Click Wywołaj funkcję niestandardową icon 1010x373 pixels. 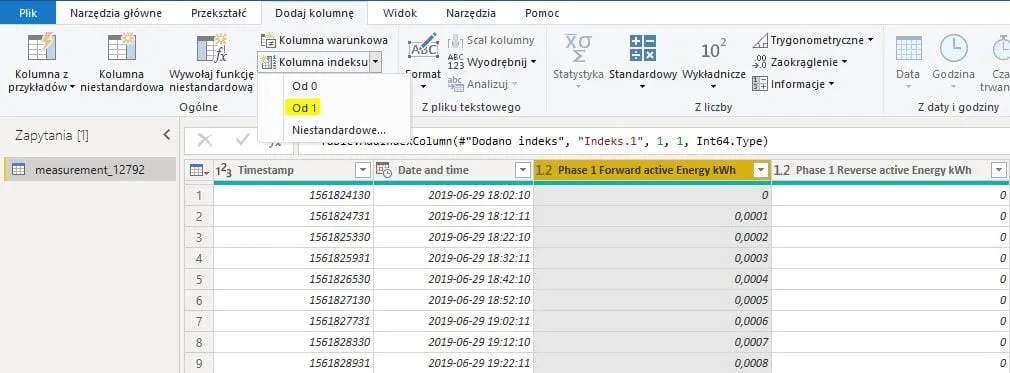click(212, 48)
